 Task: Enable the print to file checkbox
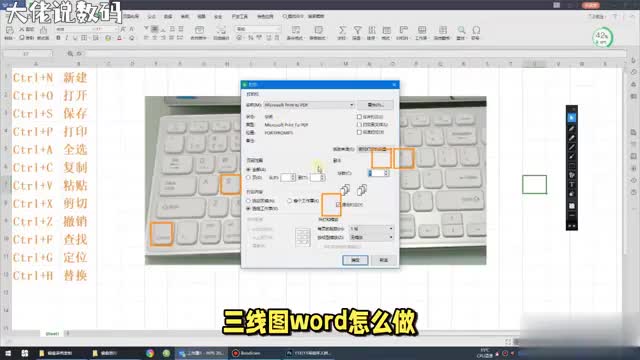(x=359, y=124)
